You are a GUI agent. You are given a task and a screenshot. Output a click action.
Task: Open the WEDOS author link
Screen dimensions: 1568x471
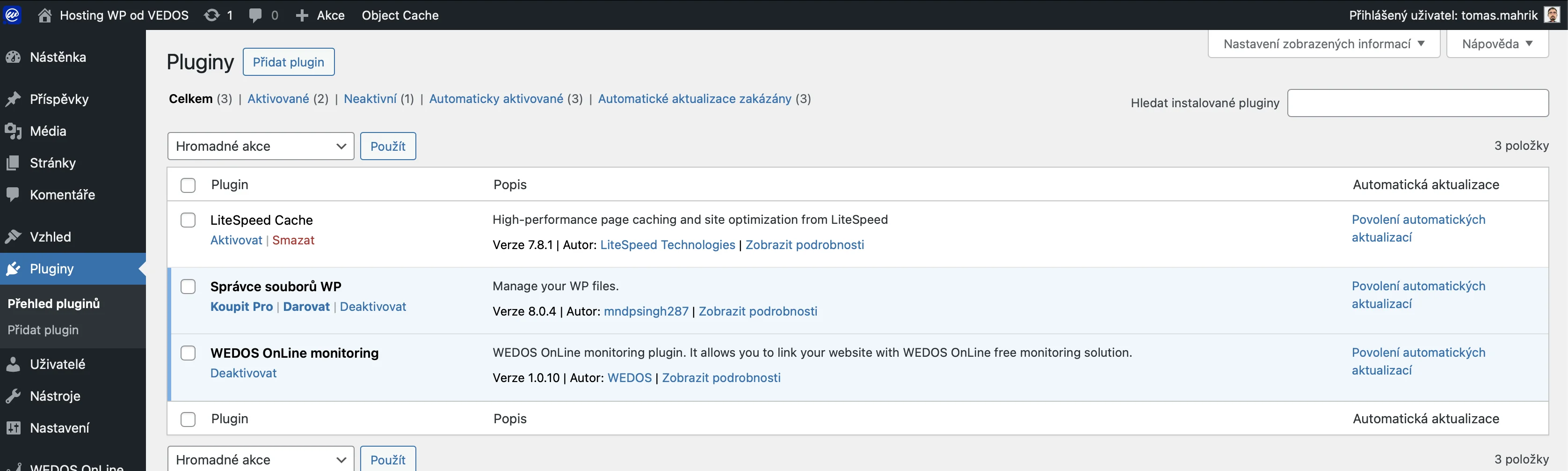pyautogui.click(x=629, y=378)
